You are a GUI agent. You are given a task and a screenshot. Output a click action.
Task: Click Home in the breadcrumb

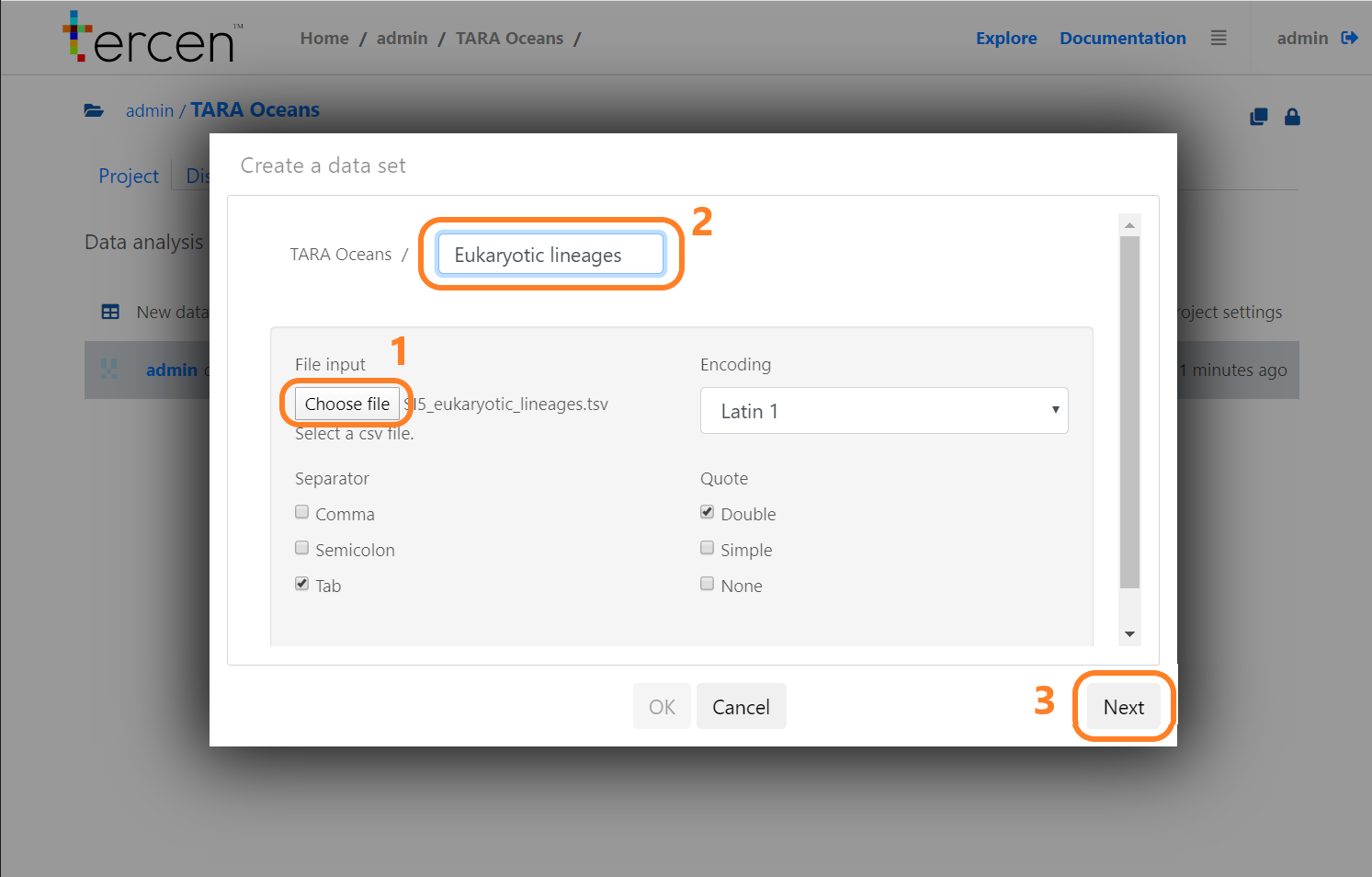[x=324, y=39]
